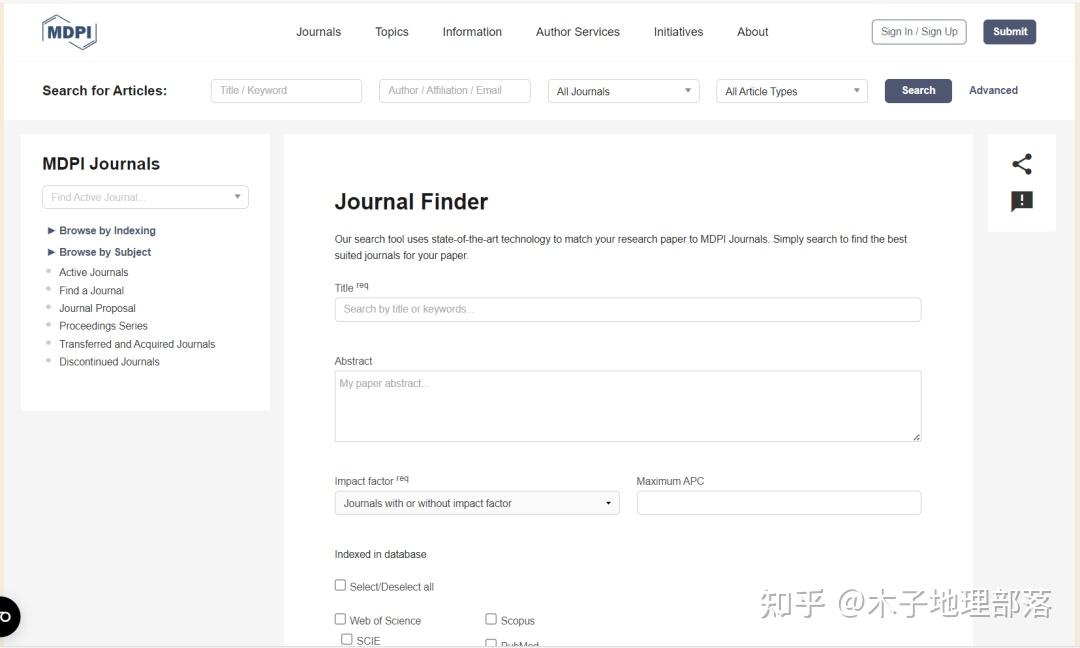Tick the SCIE checkbox
Screen dimensions: 1080x648
[x=346, y=639]
